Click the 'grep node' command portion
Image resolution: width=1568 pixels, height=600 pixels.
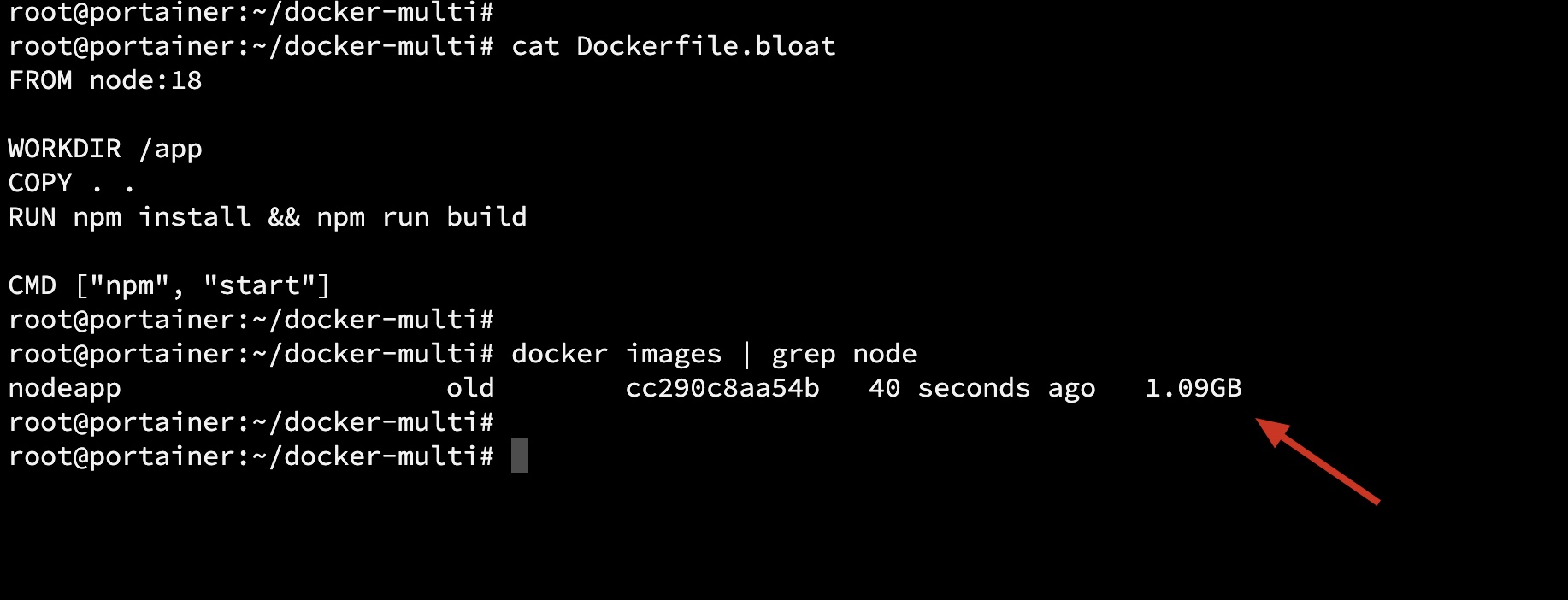(844, 355)
